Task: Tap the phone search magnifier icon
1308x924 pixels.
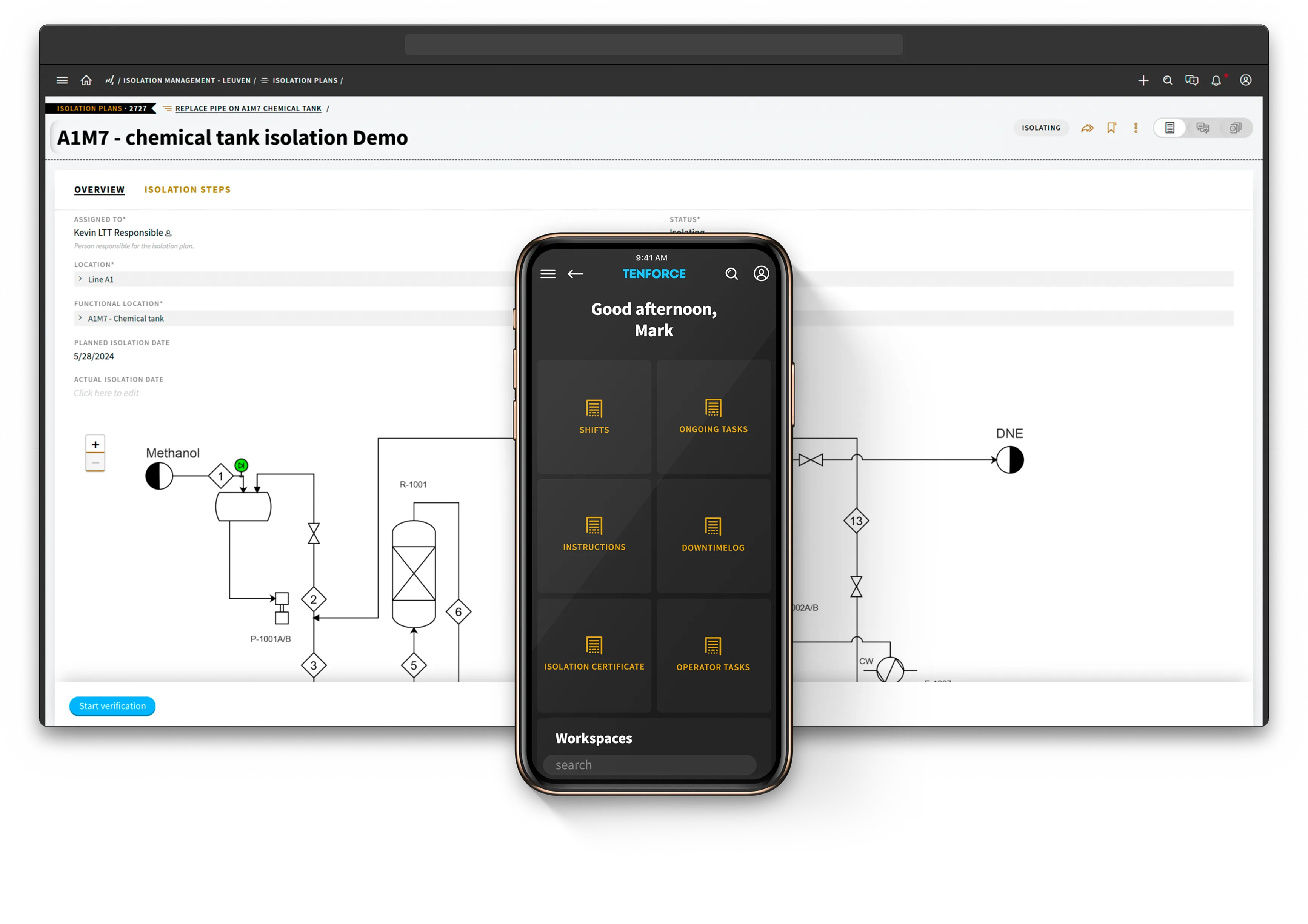Action: (x=731, y=274)
